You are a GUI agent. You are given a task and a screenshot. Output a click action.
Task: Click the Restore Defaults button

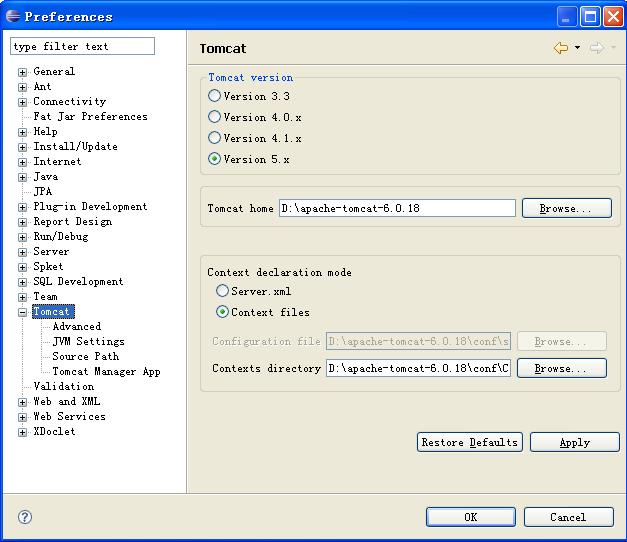[x=469, y=442]
